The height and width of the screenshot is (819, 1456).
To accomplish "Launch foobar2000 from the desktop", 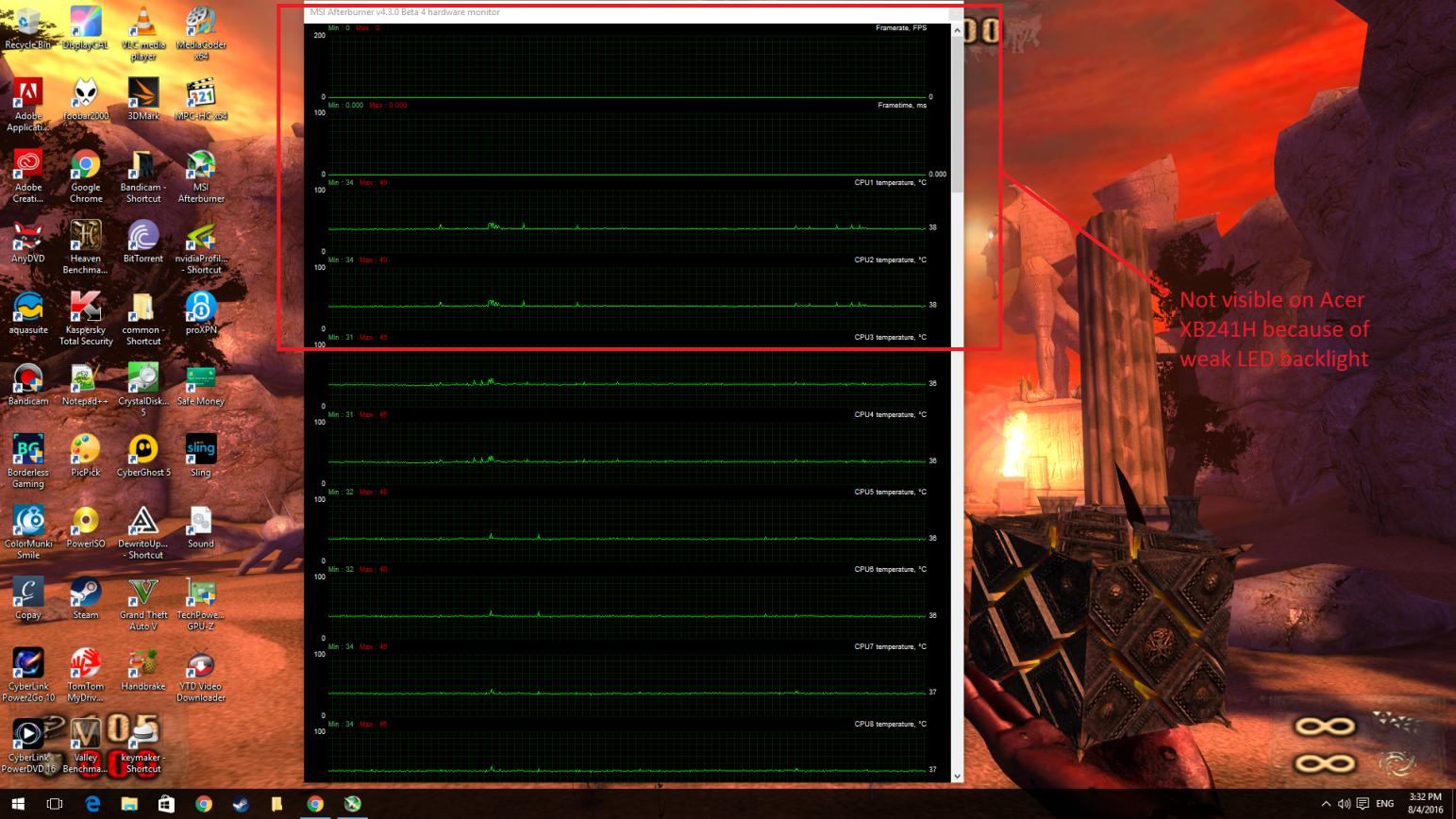I will (86, 99).
